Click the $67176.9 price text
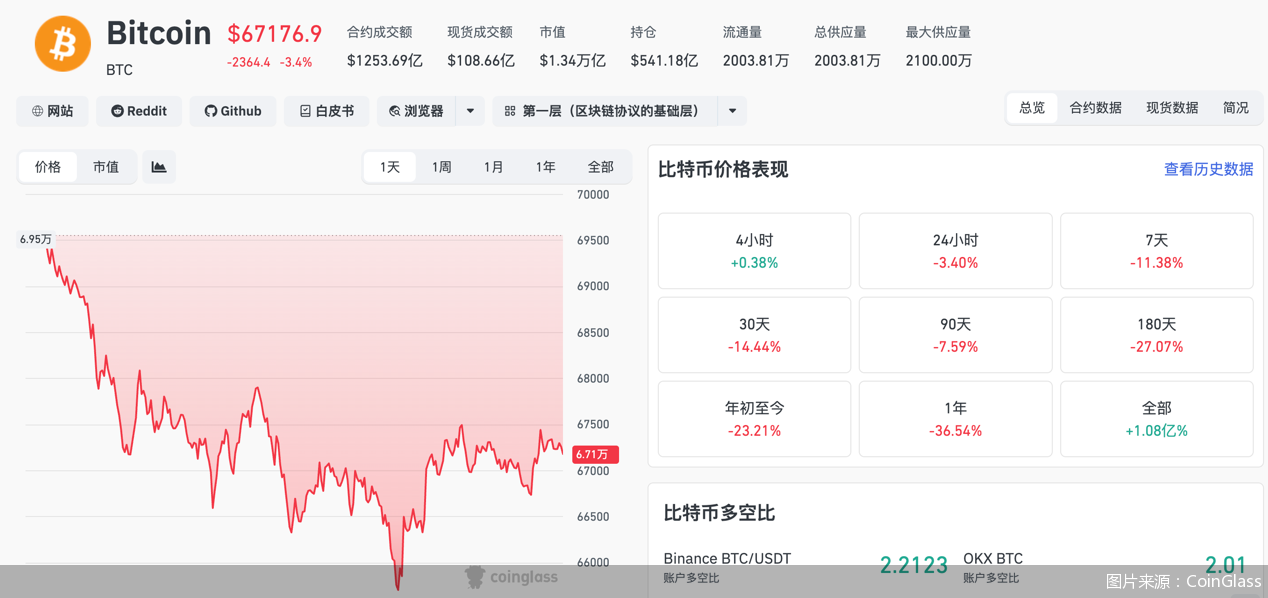The width and height of the screenshot is (1268, 598). tap(275, 34)
